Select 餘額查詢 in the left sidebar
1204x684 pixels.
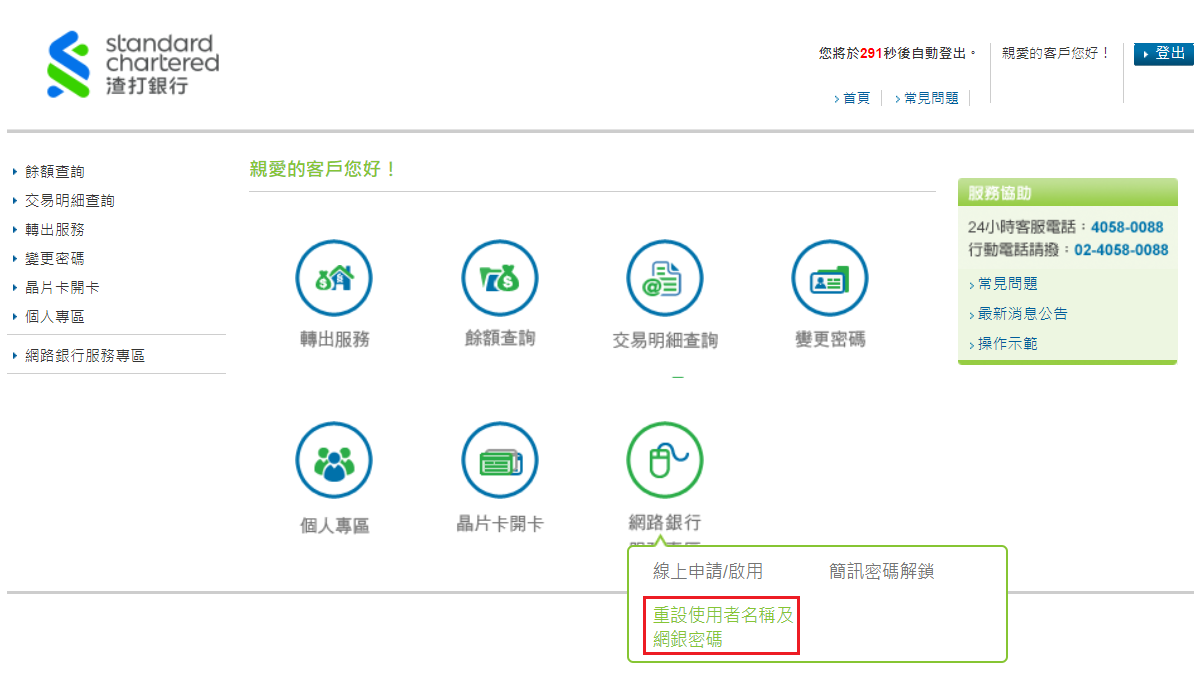(55, 172)
